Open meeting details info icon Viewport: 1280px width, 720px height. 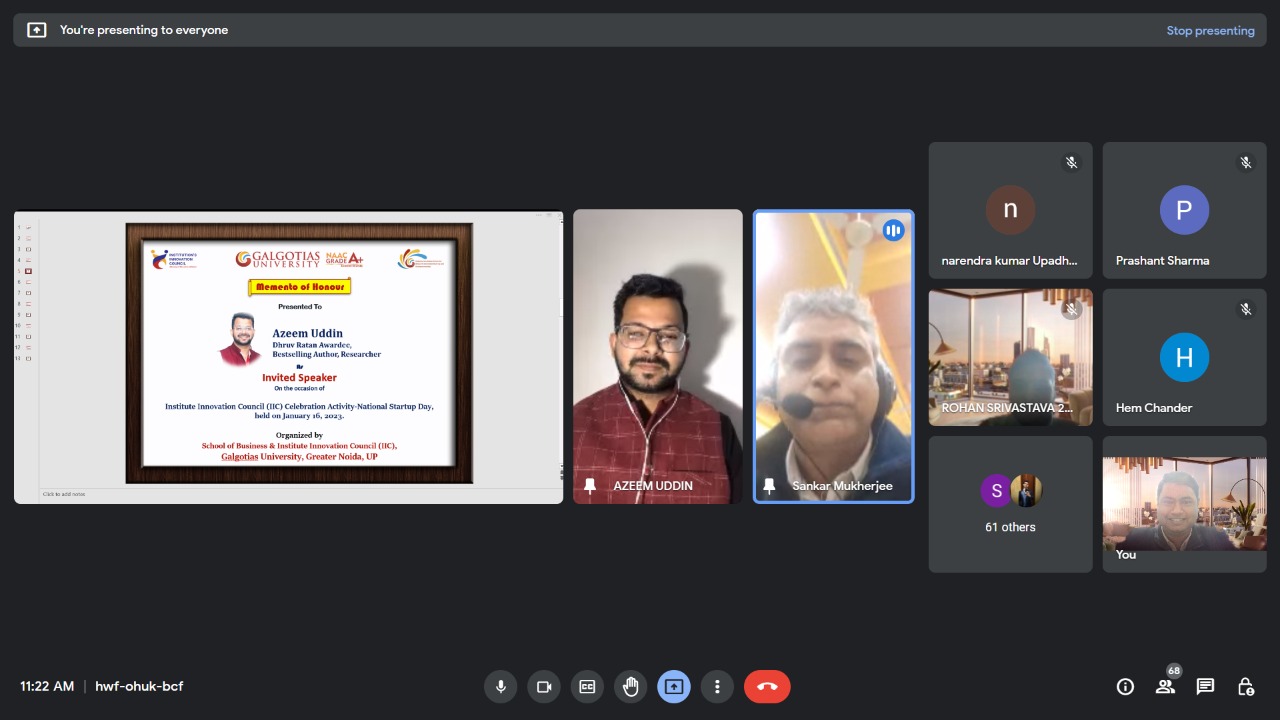pyautogui.click(x=1125, y=687)
